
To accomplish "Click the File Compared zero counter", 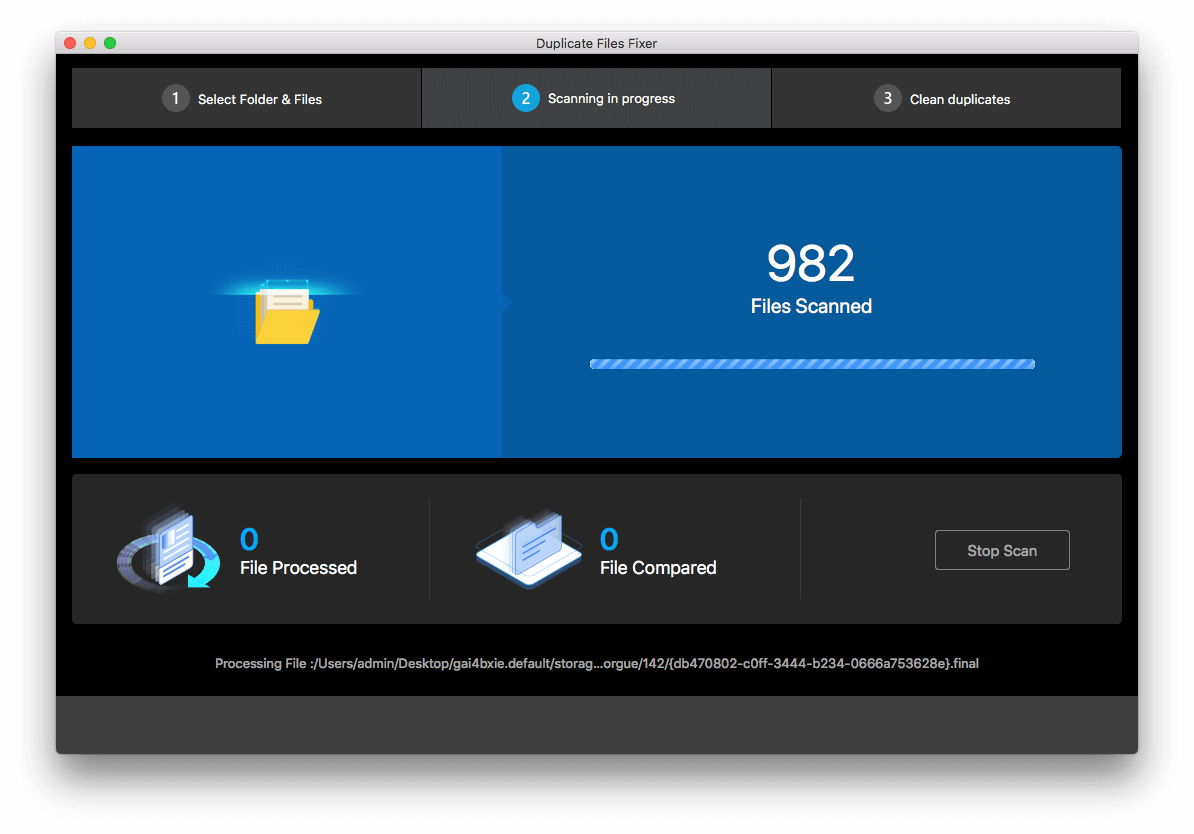I will [609, 538].
